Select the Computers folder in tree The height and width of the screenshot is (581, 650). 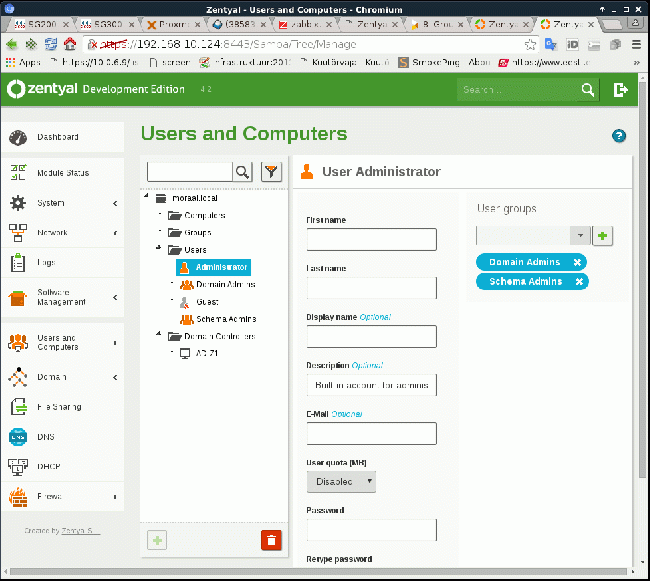click(x=205, y=215)
